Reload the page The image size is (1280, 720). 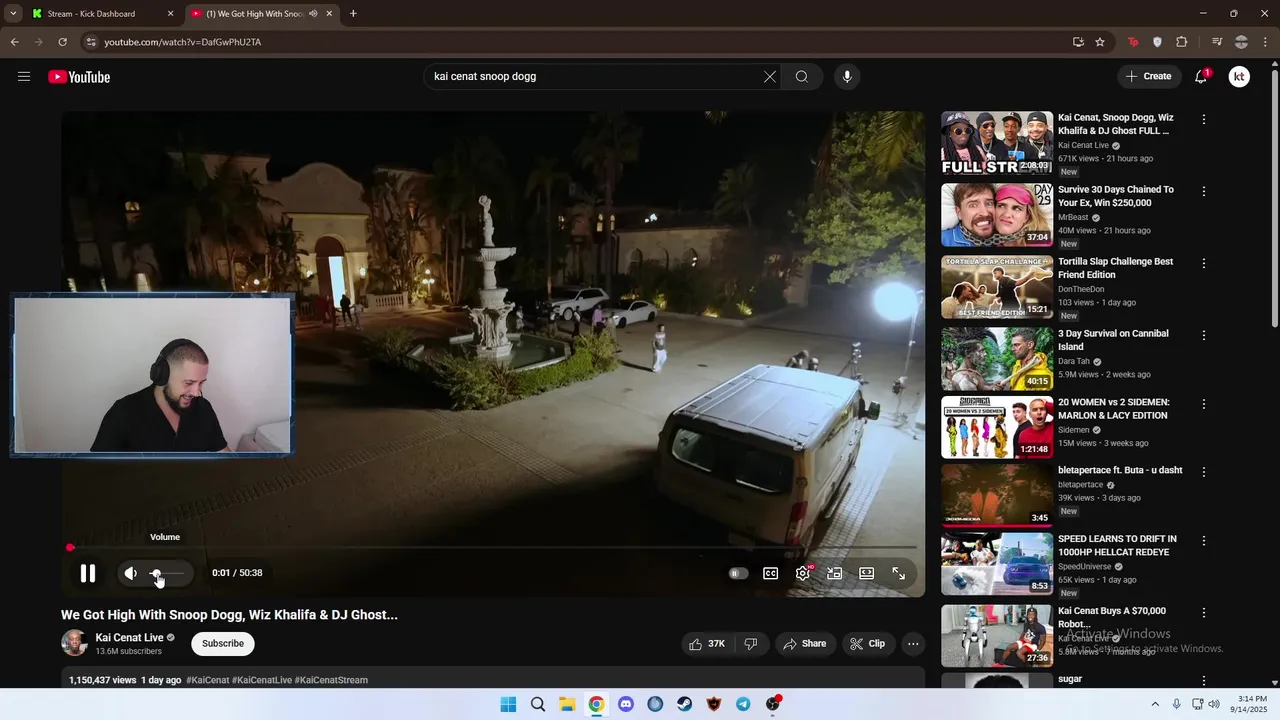pos(62,42)
